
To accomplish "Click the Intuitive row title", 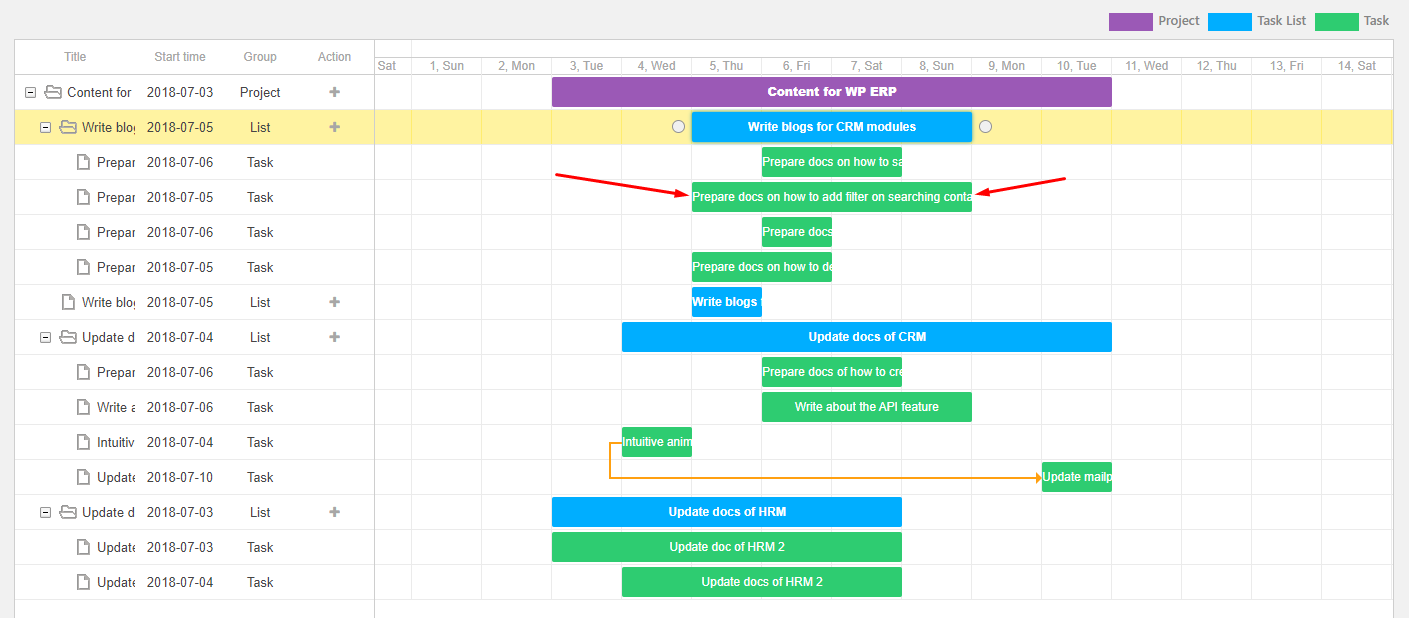I will click(x=116, y=442).
